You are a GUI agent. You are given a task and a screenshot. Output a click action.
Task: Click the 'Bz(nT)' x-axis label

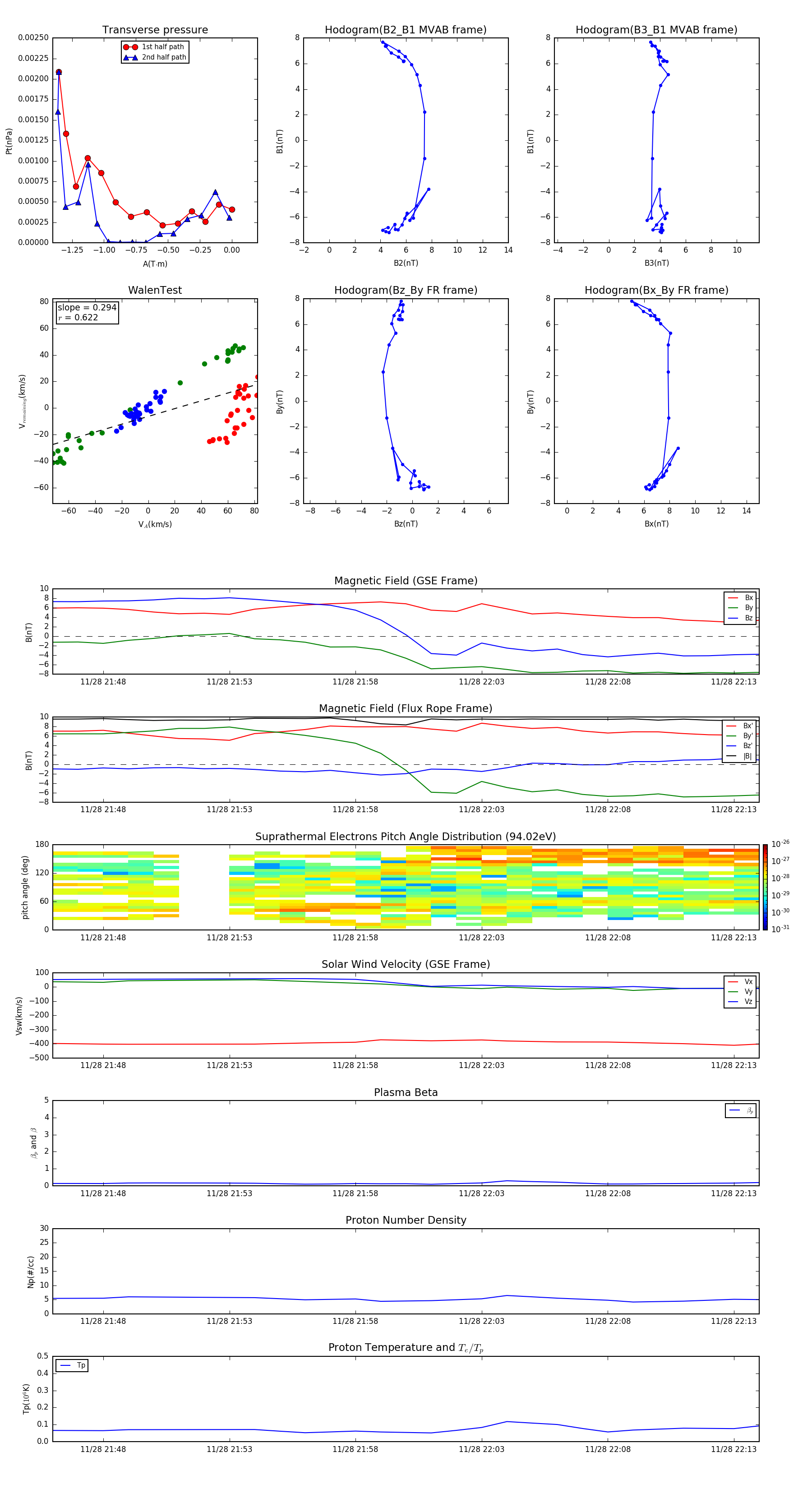pyautogui.click(x=406, y=524)
